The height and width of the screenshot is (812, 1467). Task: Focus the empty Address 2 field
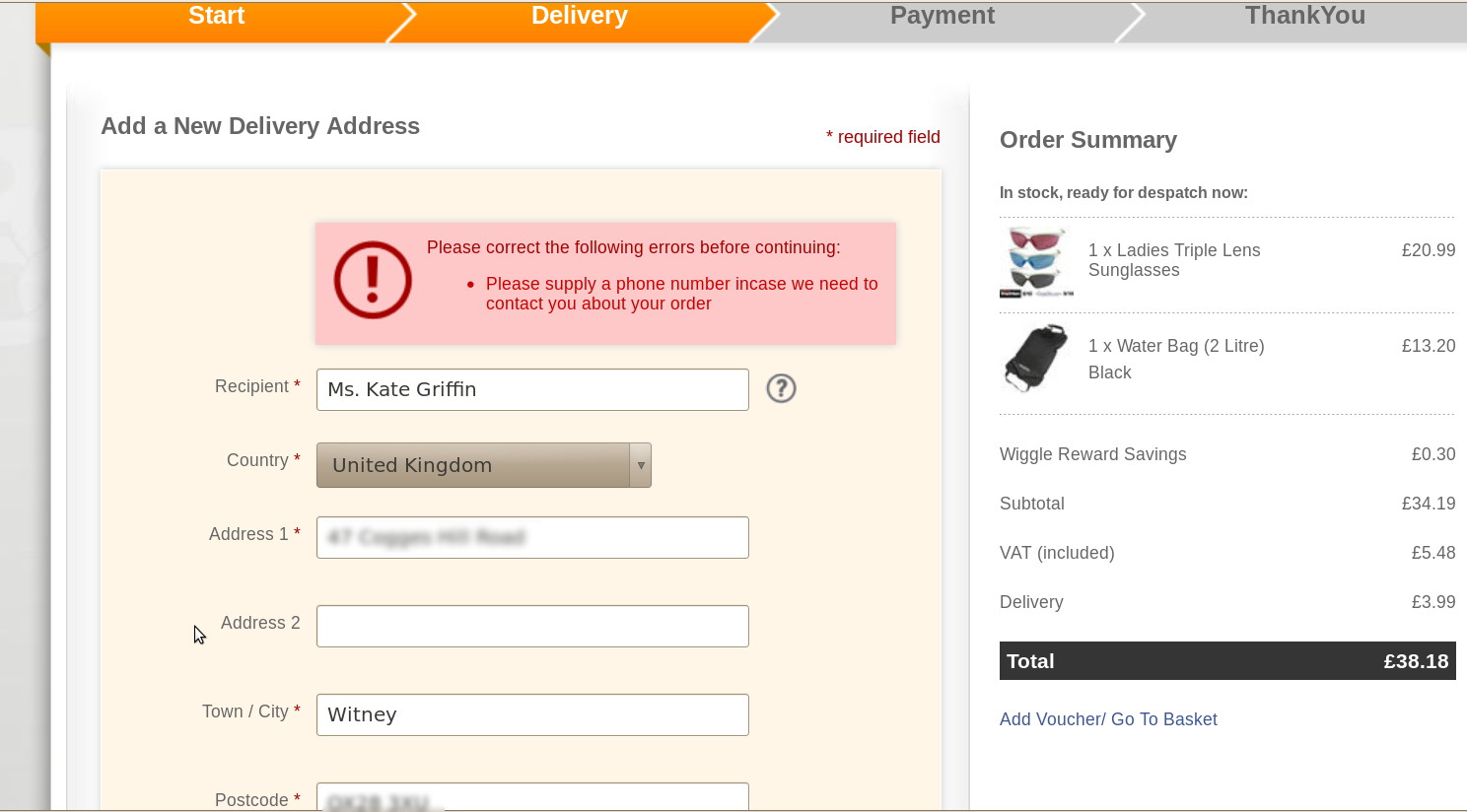pos(532,626)
